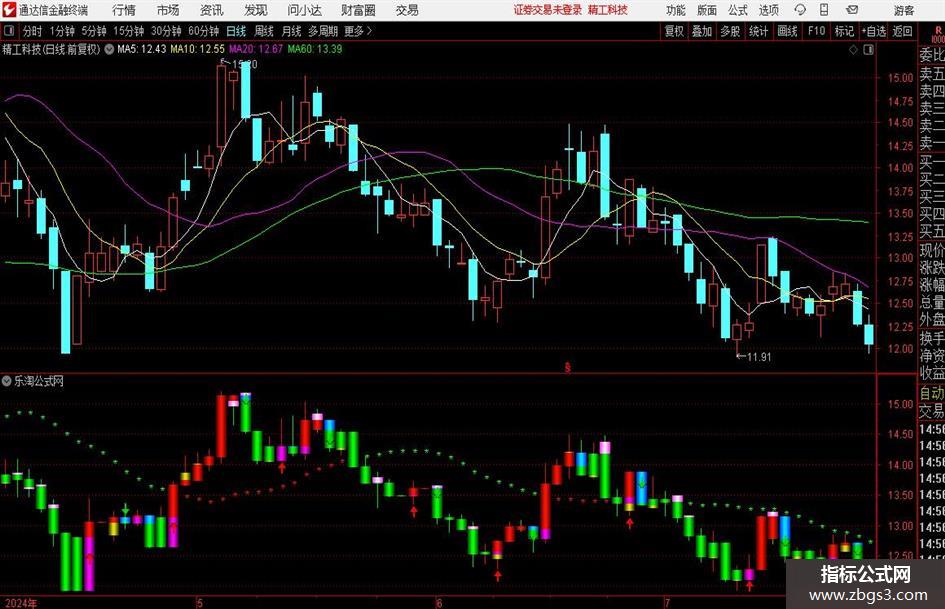945x609 pixels.
Task: Click the 统计 statistics button
Action: pos(758,31)
